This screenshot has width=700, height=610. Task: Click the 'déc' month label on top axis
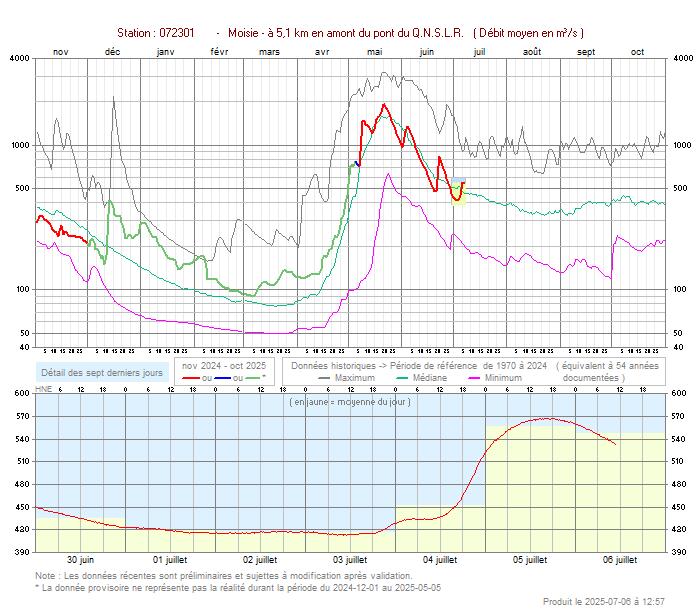click(x=112, y=52)
